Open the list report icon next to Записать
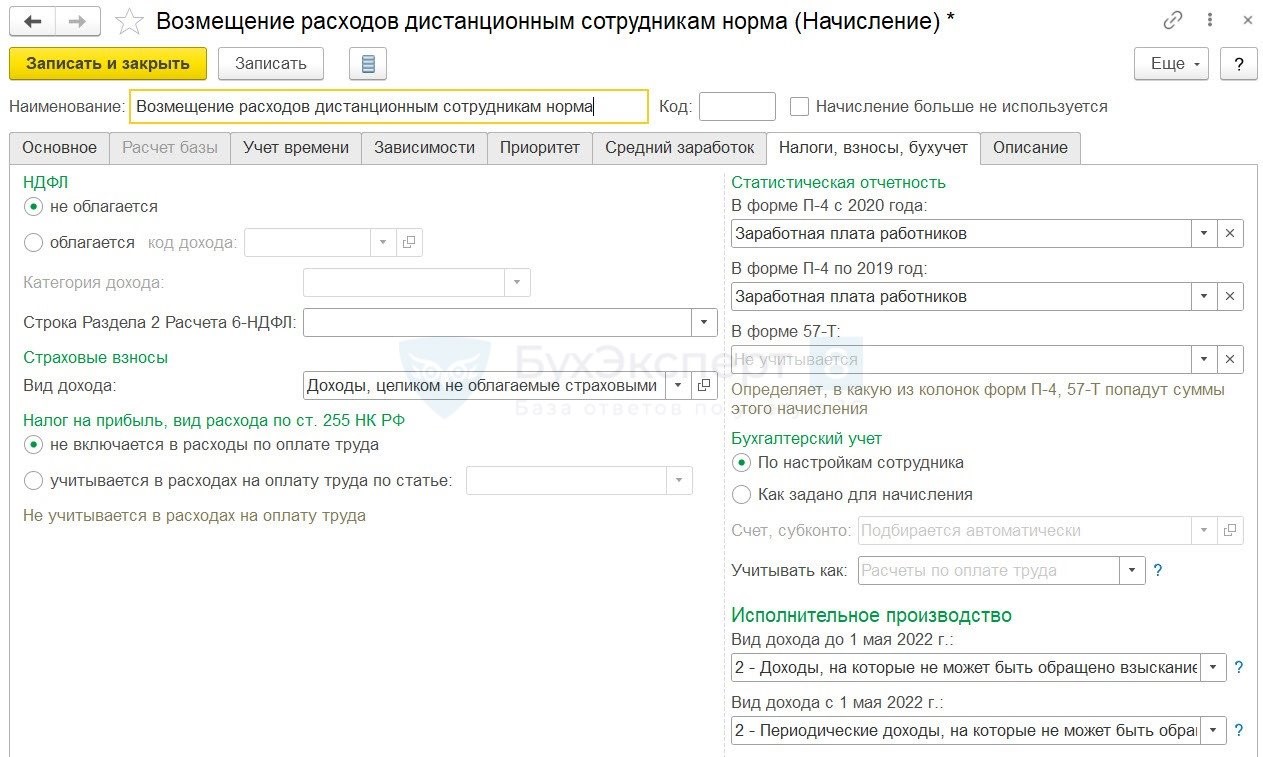The height and width of the screenshot is (757, 1263). (x=368, y=64)
